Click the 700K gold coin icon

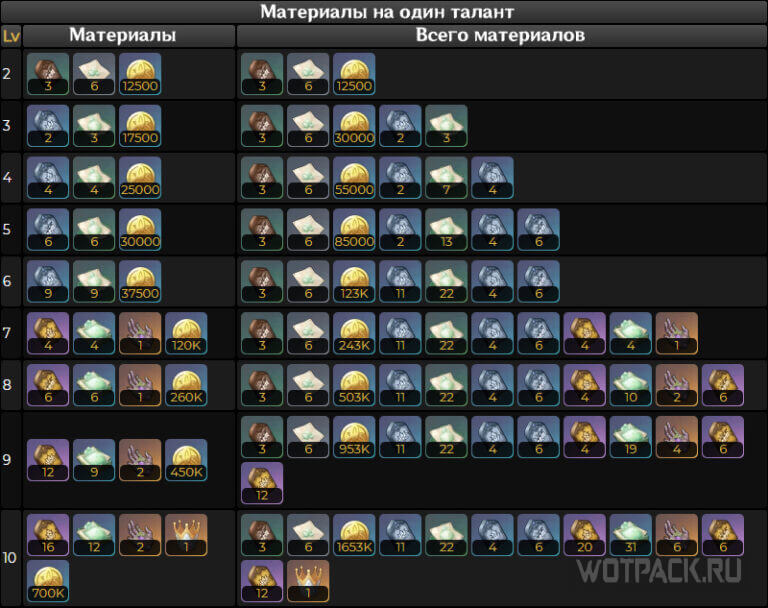coord(47,581)
